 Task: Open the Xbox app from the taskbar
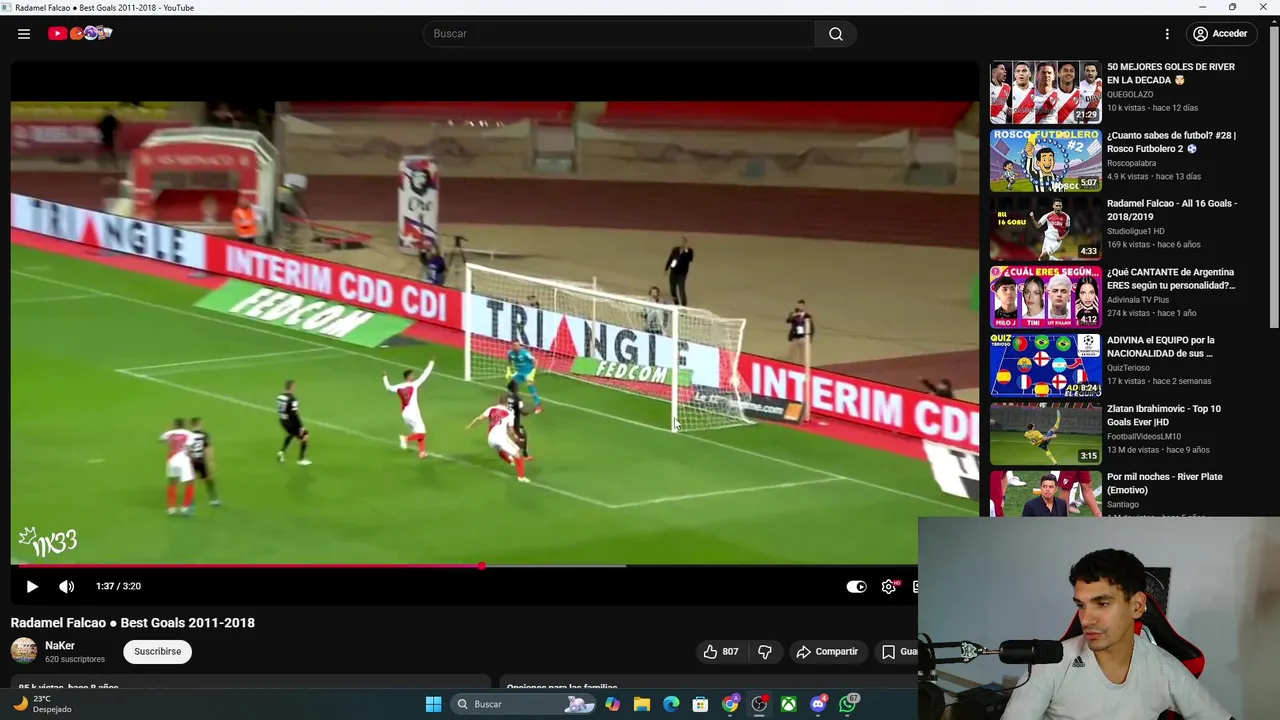(789, 705)
